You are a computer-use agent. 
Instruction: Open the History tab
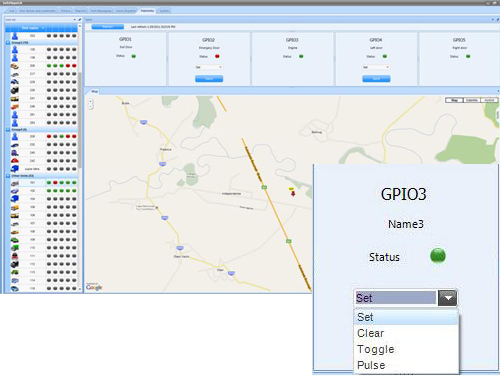(66, 11)
